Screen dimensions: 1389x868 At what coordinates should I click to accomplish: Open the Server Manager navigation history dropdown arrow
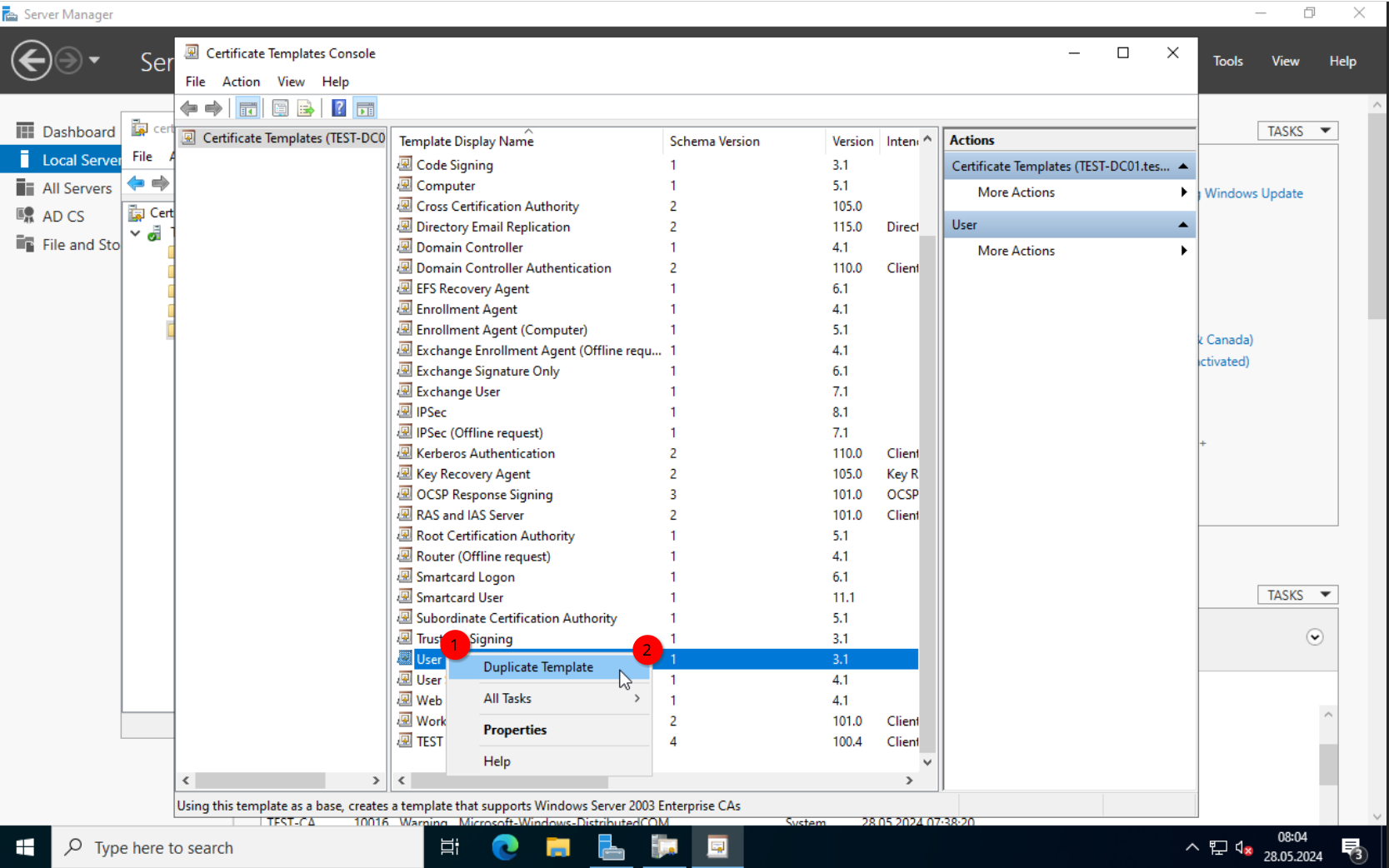pos(94,60)
